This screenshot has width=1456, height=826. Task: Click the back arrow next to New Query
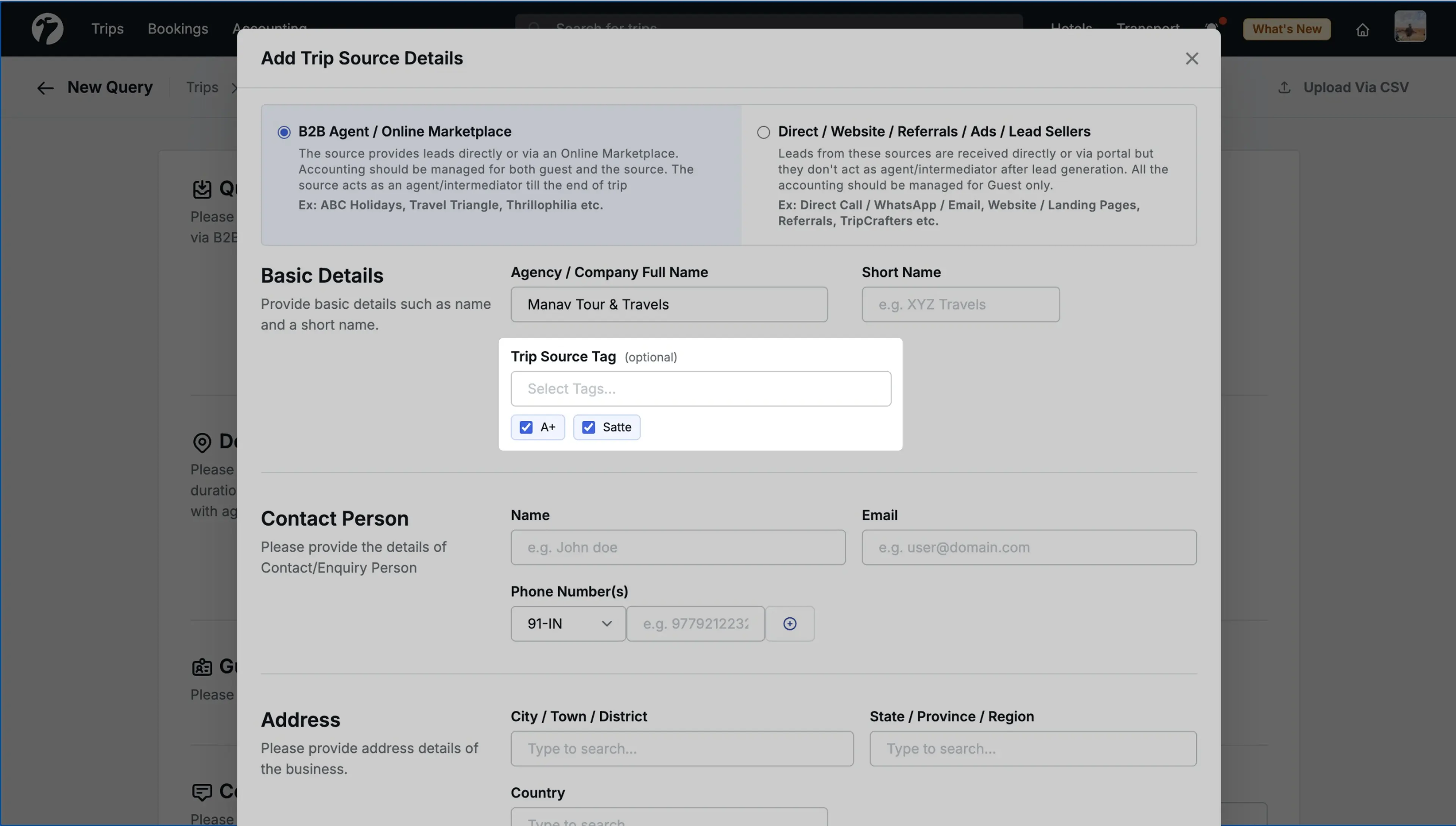[x=45, y=88]
